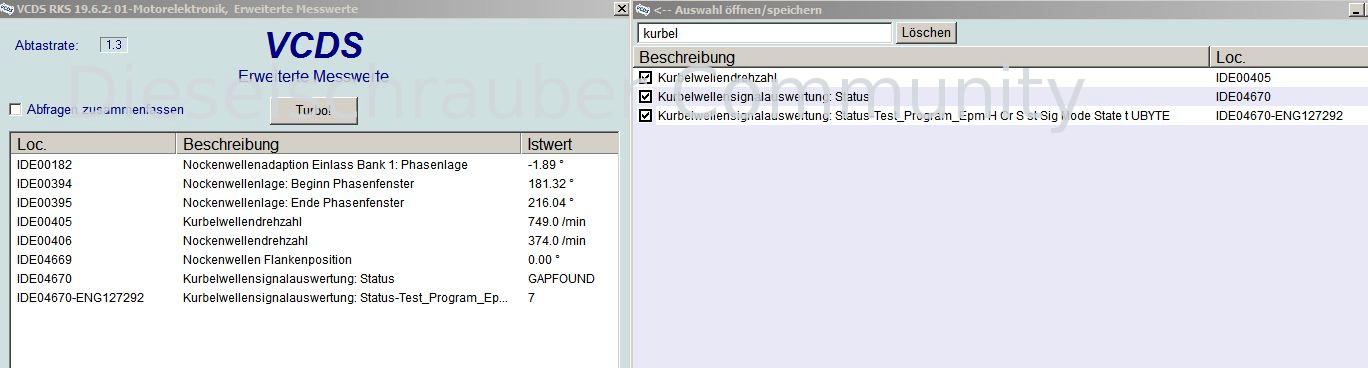The image size is (1368, 368).
Task: Click the 216.04 ° value
Action: pos(551,203)
